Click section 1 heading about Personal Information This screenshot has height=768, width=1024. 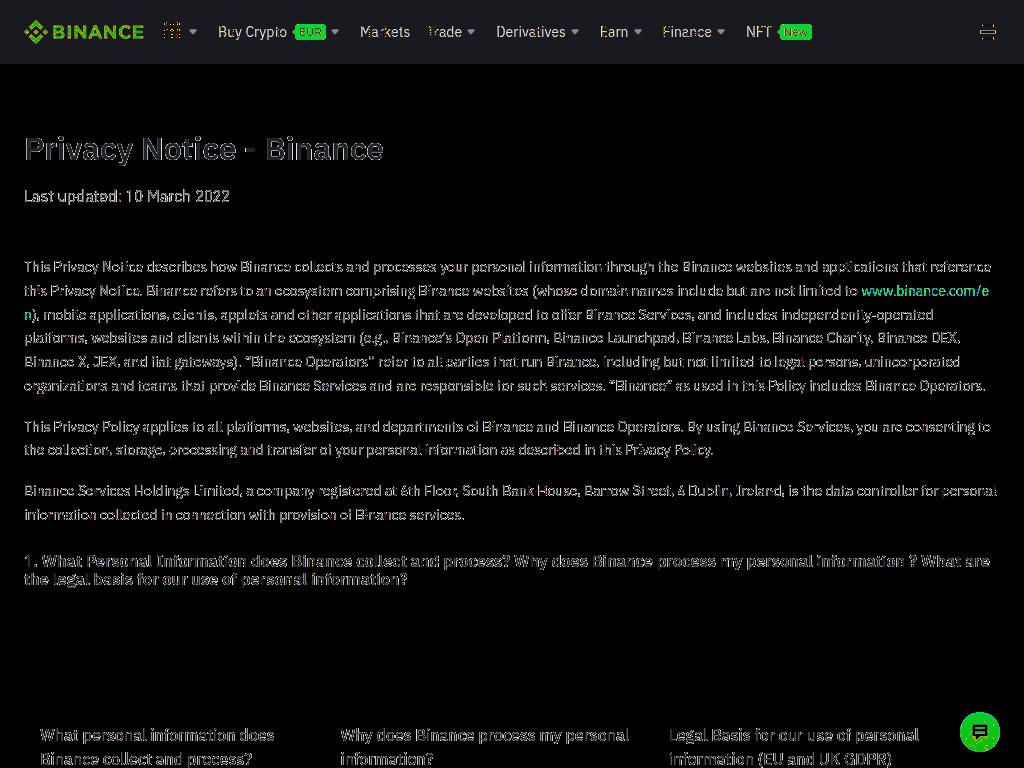[x=507, y=570]
